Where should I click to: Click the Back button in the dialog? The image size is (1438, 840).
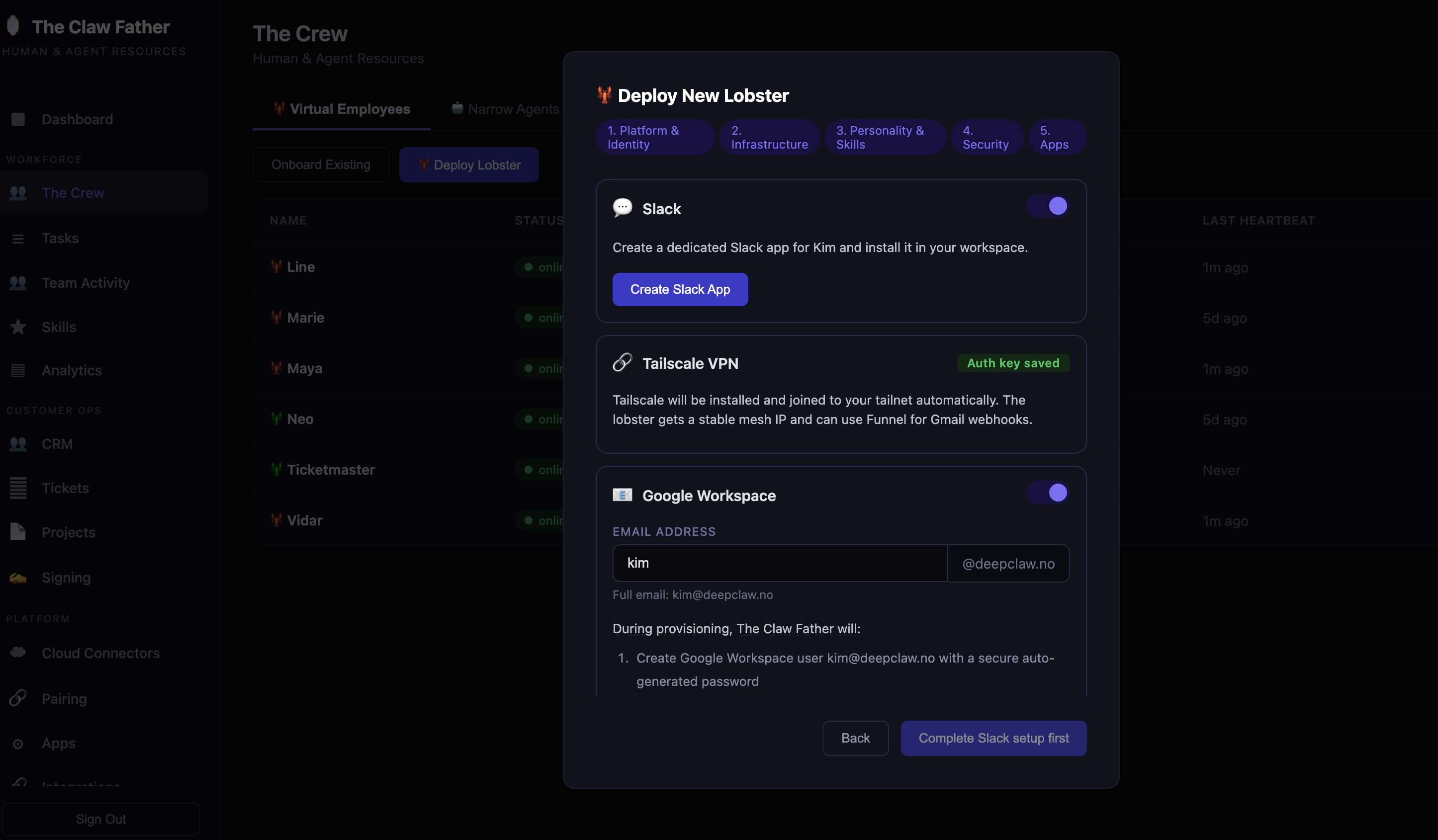pos(855,738)
